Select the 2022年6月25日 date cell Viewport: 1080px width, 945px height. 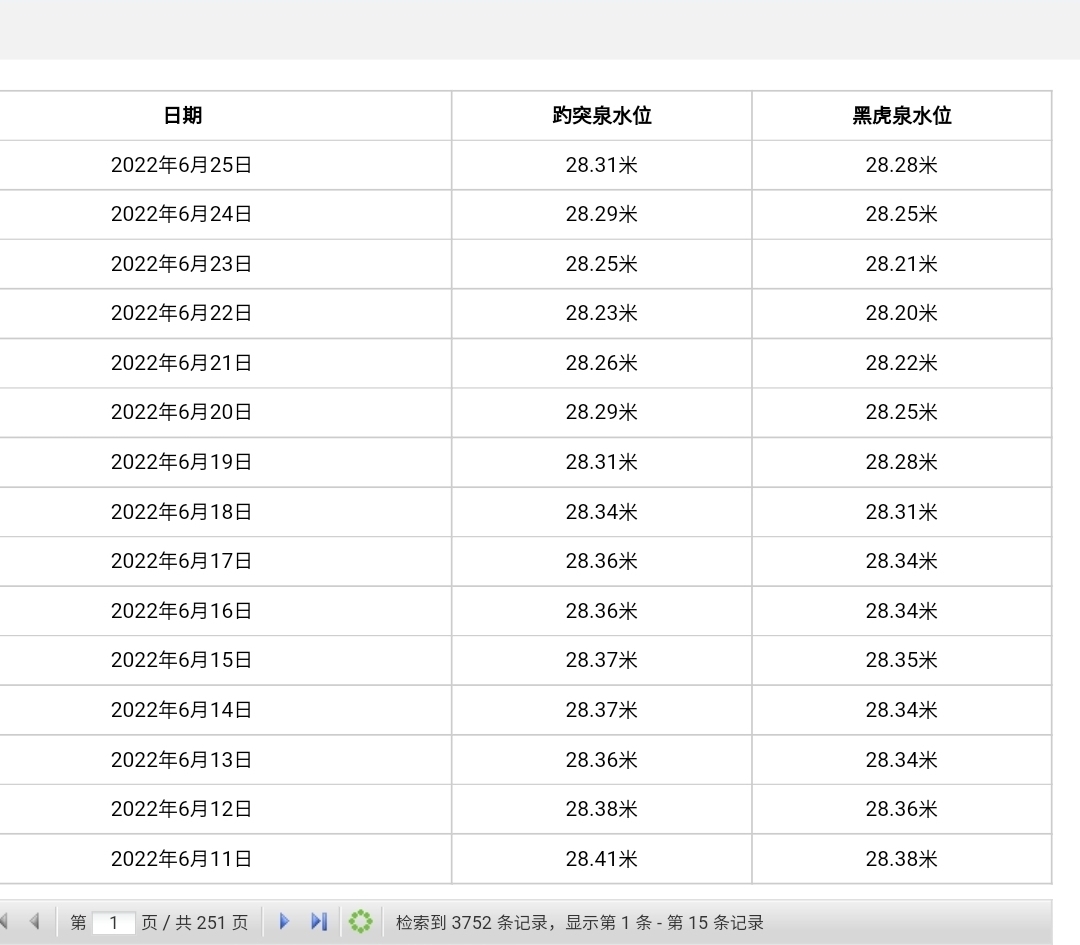point(181,165)
